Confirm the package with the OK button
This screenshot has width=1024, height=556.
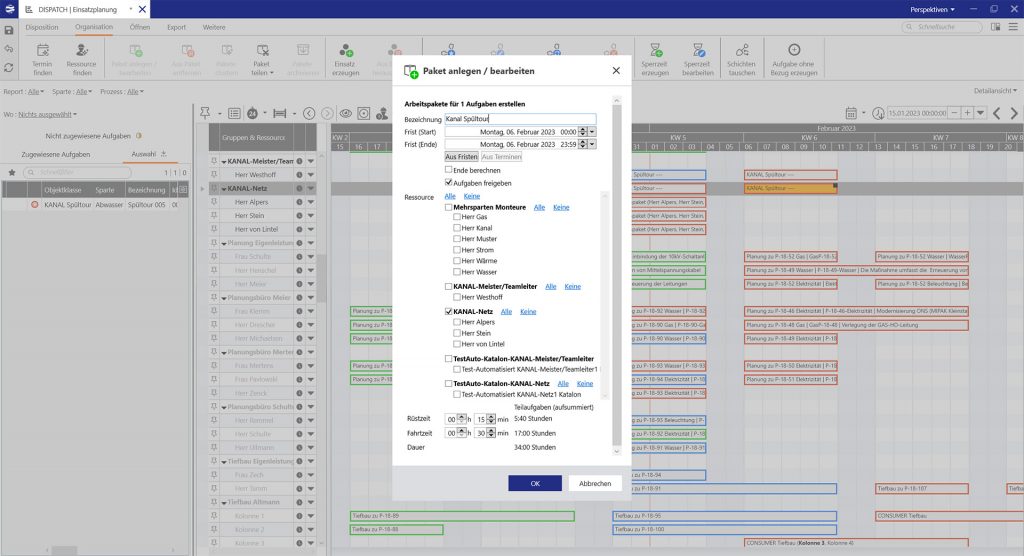point(534,483)
